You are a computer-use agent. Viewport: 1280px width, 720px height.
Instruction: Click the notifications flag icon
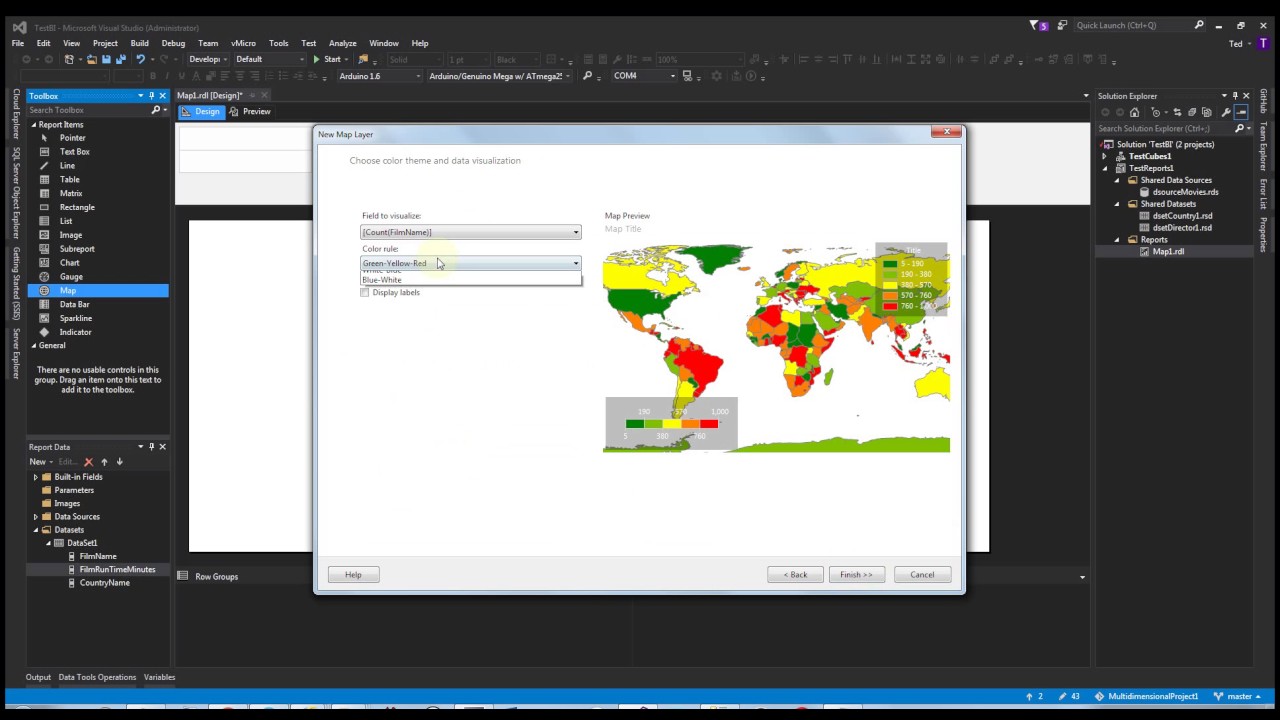tap(1034, 25)
